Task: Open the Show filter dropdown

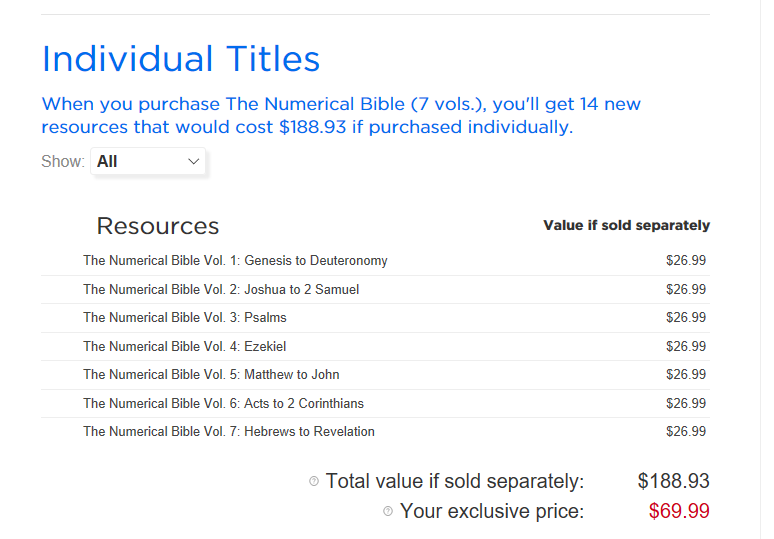Action: [x=148, y=161]
